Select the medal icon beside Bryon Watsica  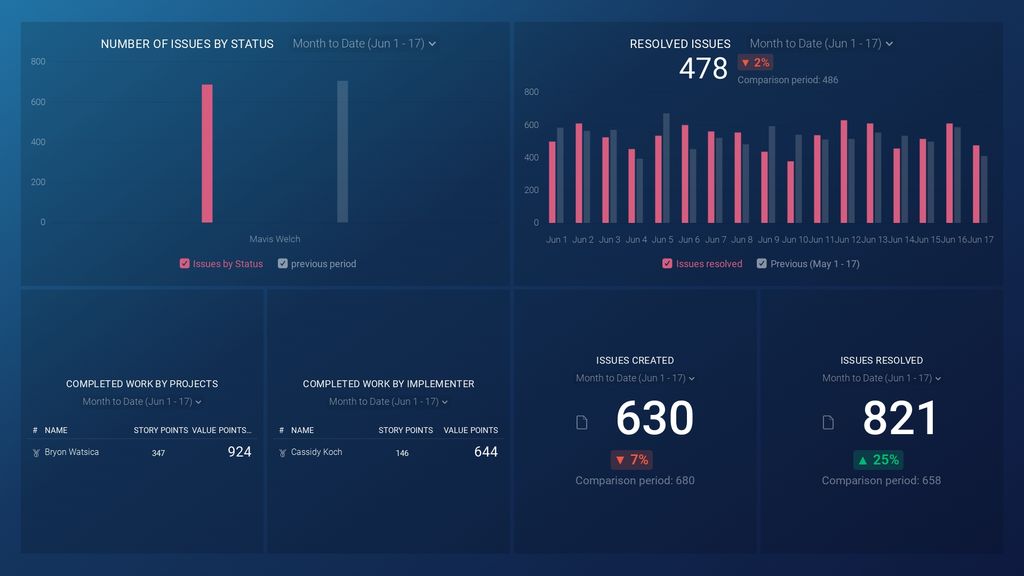(36, 451)
